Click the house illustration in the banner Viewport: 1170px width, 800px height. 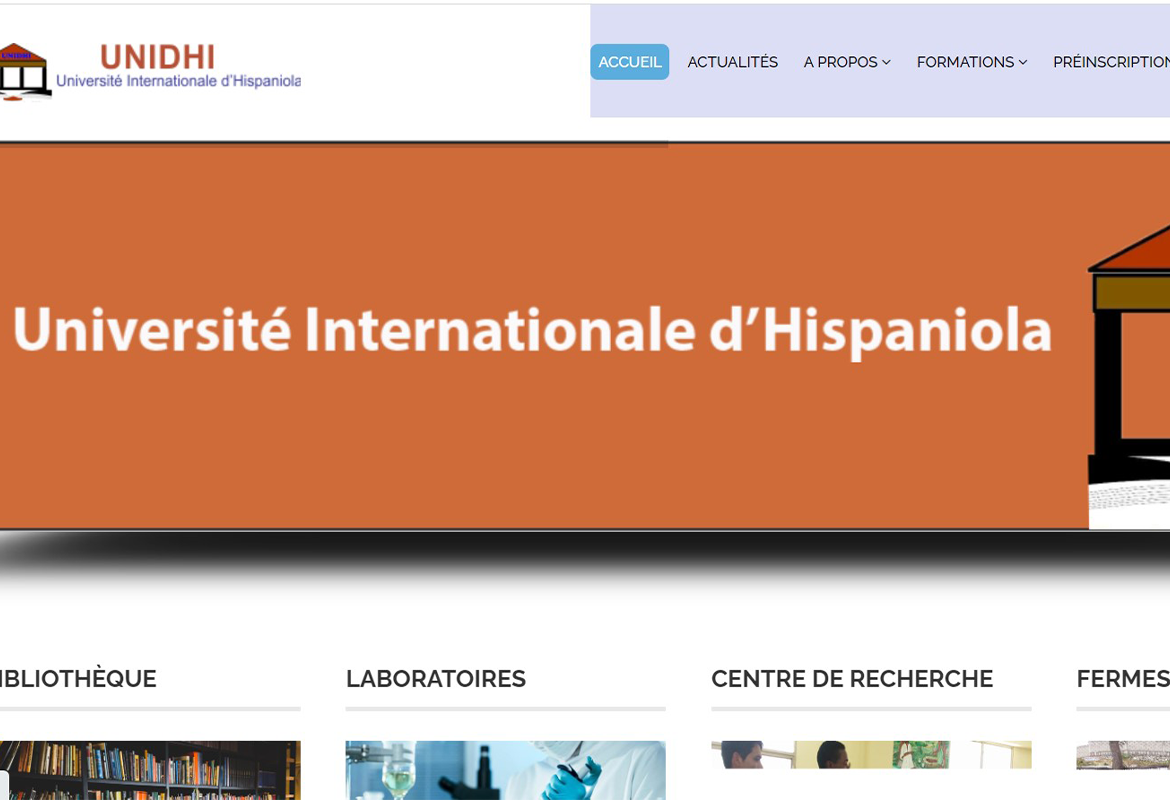click(x=1129, y=377)
